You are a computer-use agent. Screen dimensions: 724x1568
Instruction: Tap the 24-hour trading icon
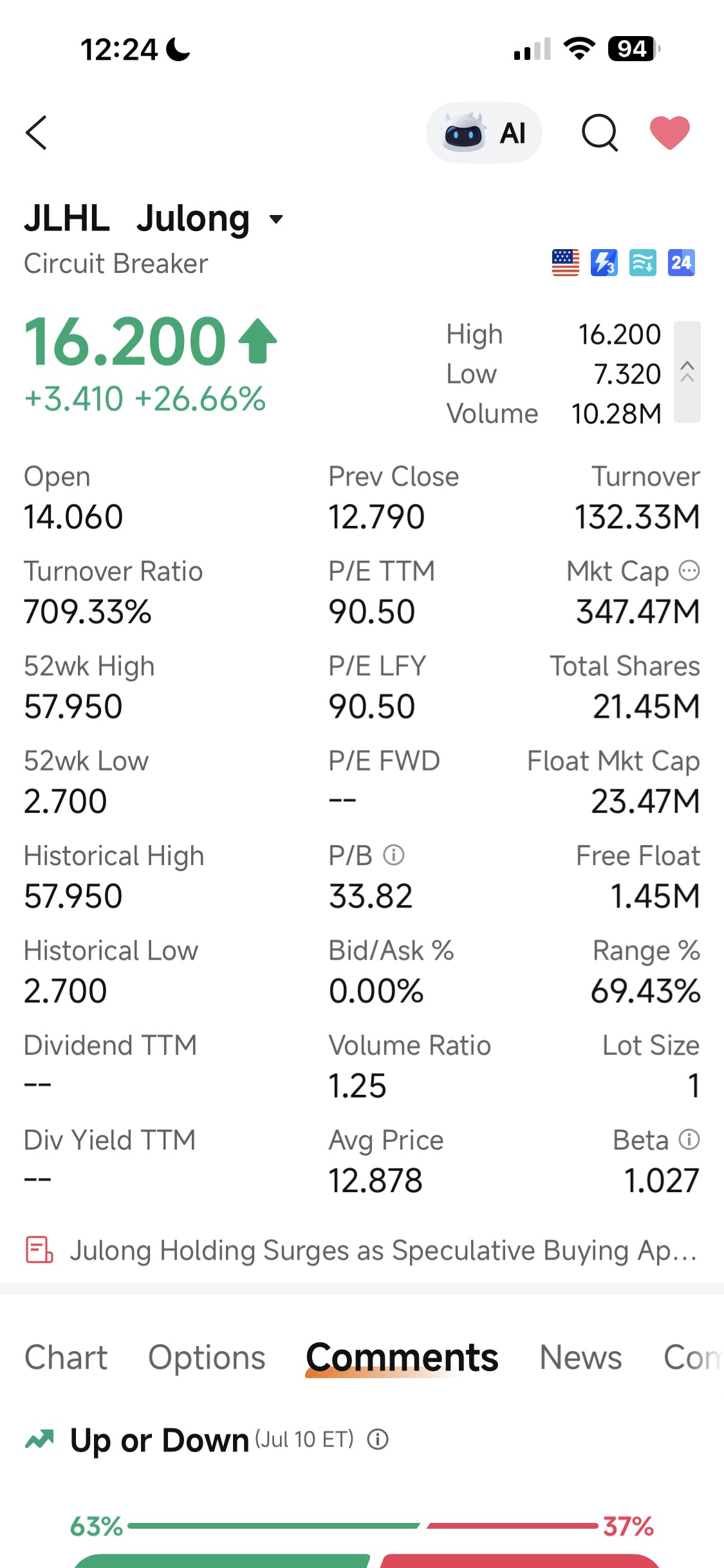coord(681,263)
